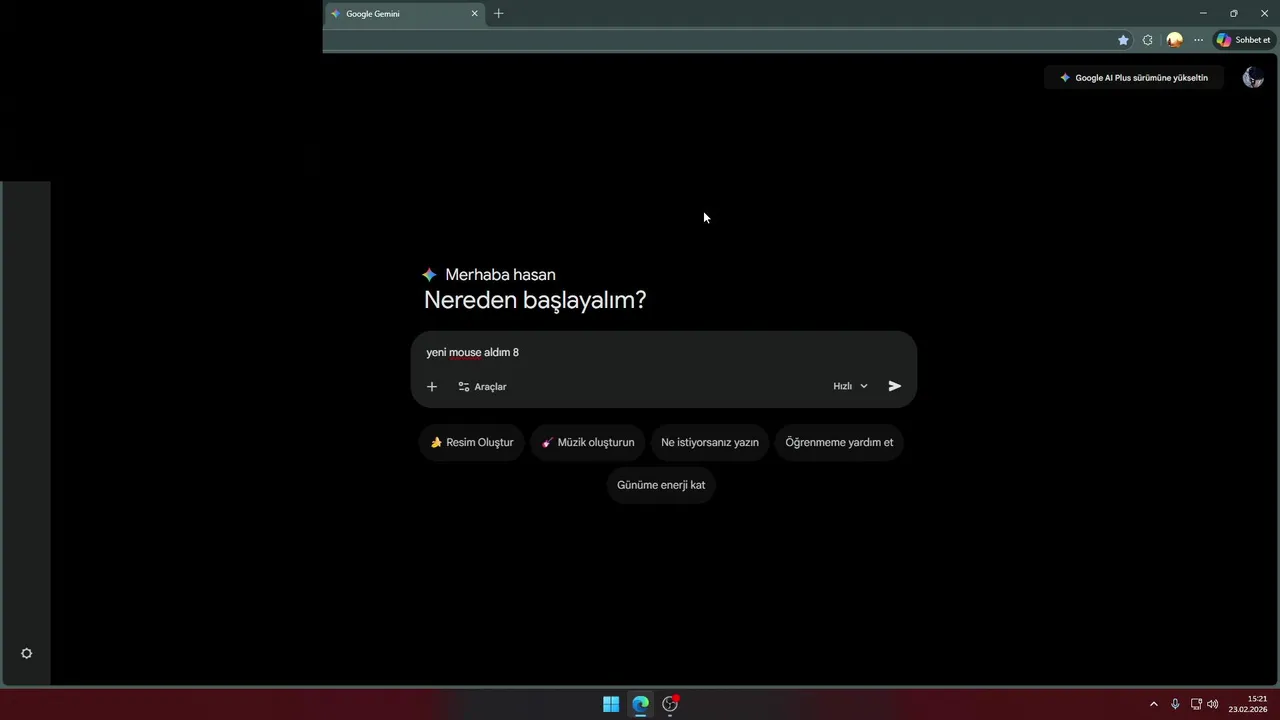Choose the Ne istiyorsanız yazın chip

(x=710, y=442)
